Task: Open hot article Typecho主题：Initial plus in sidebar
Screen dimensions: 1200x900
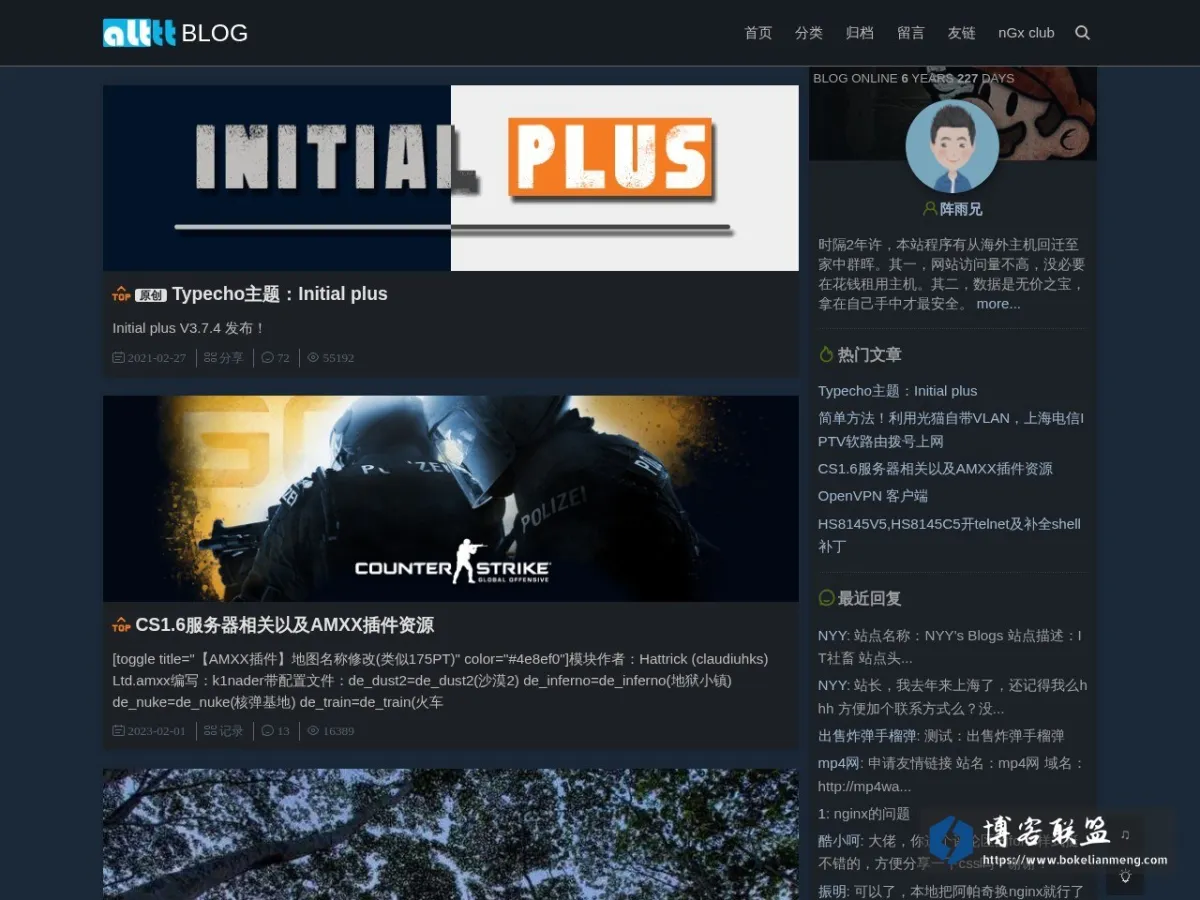Action: click(898, 391)
